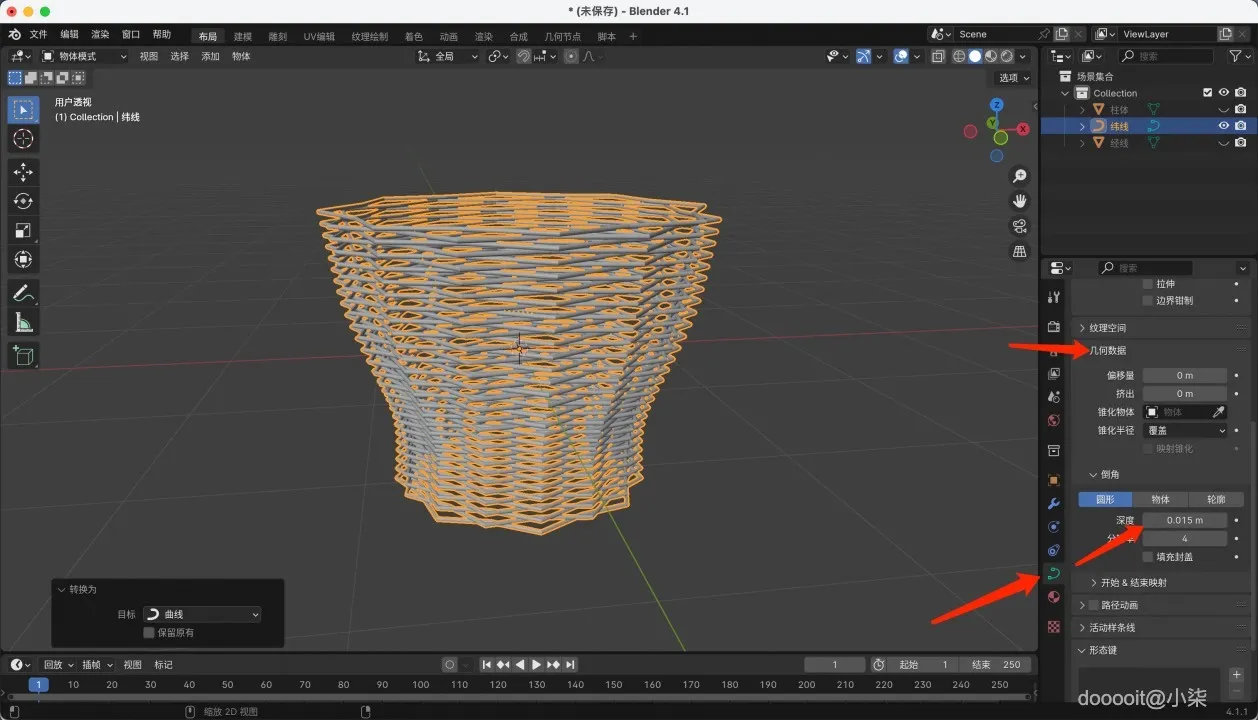Open the Modifiers properties tab (wrench)
1258x720 pixels.
(1053, 503)
